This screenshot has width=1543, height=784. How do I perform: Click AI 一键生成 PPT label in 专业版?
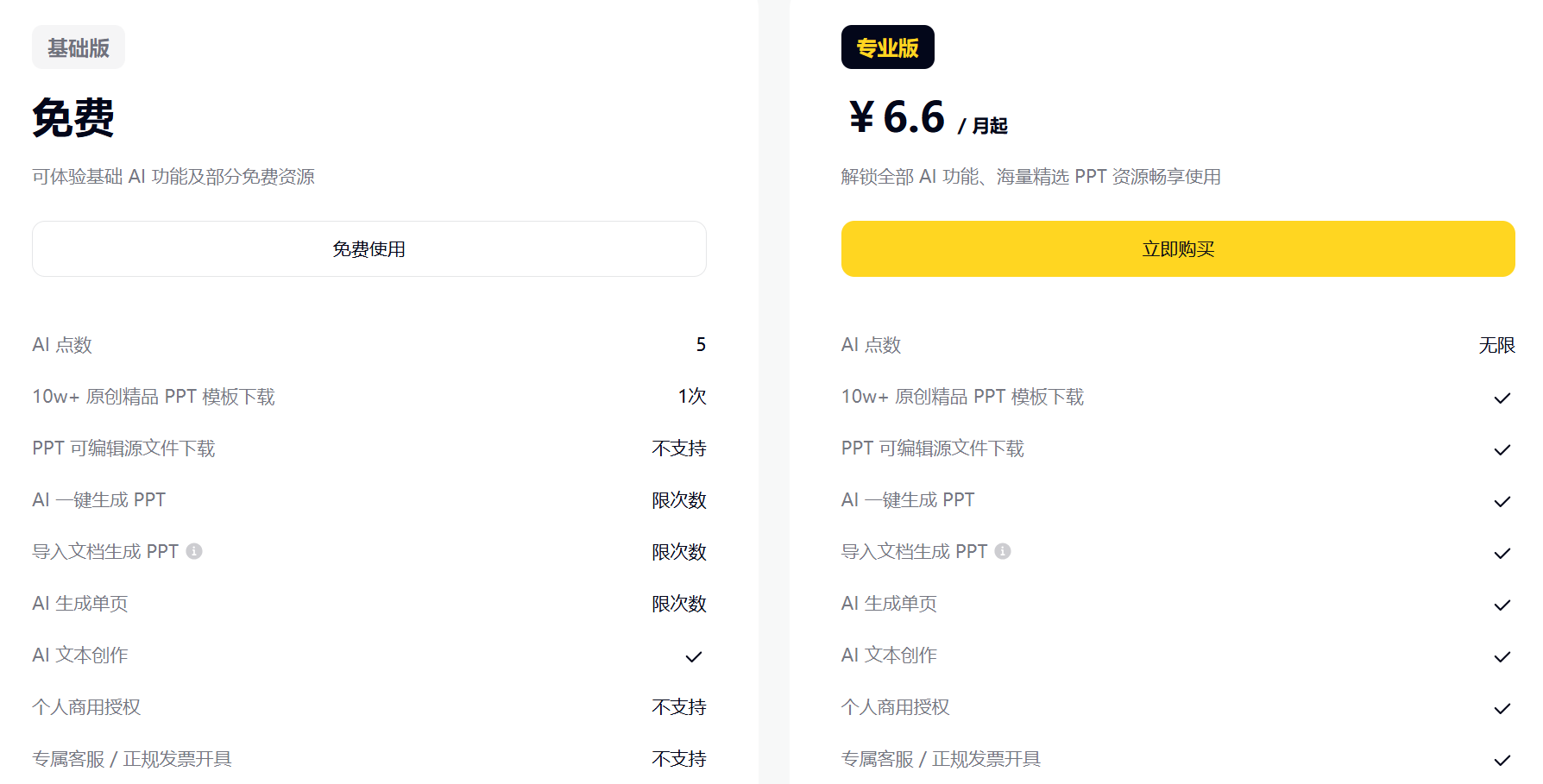coord(908,500)
